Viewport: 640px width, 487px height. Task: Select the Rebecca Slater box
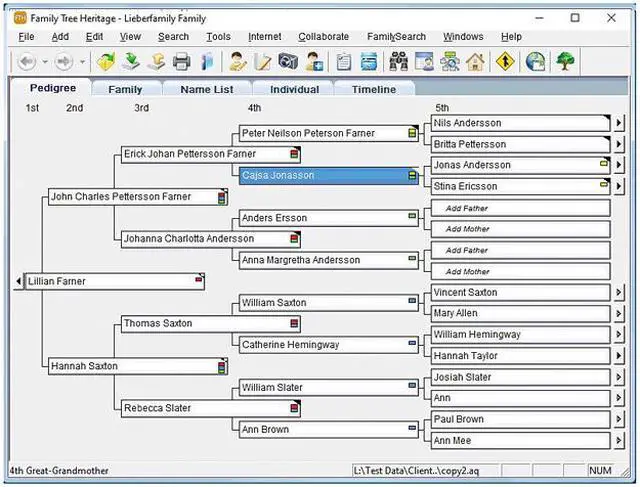click(211, 408)
